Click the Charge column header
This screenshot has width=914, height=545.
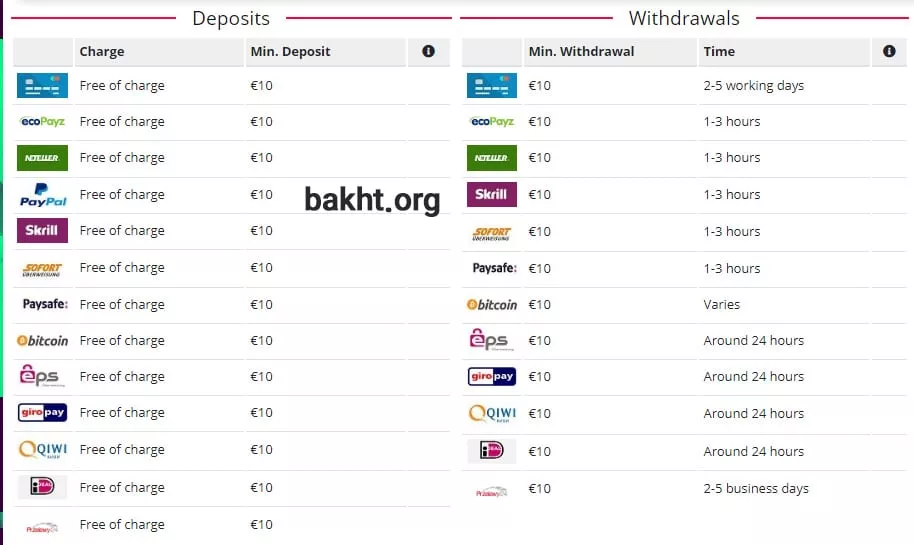pos(102,51)
